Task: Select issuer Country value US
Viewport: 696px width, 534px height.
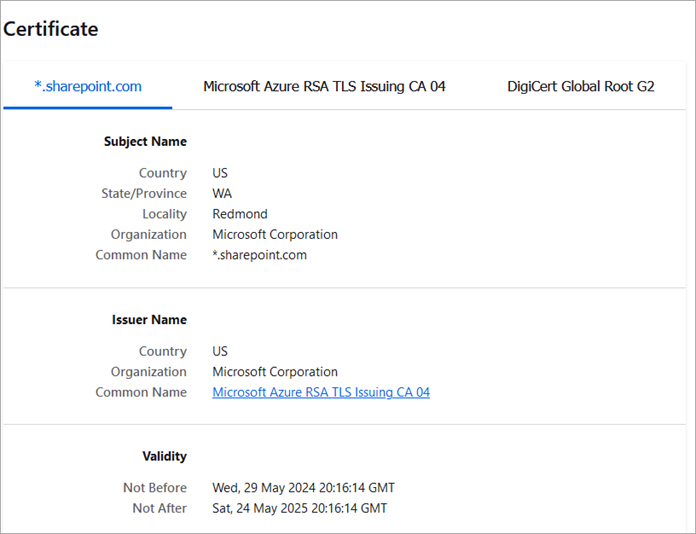Action: click(x=220, y=352)
